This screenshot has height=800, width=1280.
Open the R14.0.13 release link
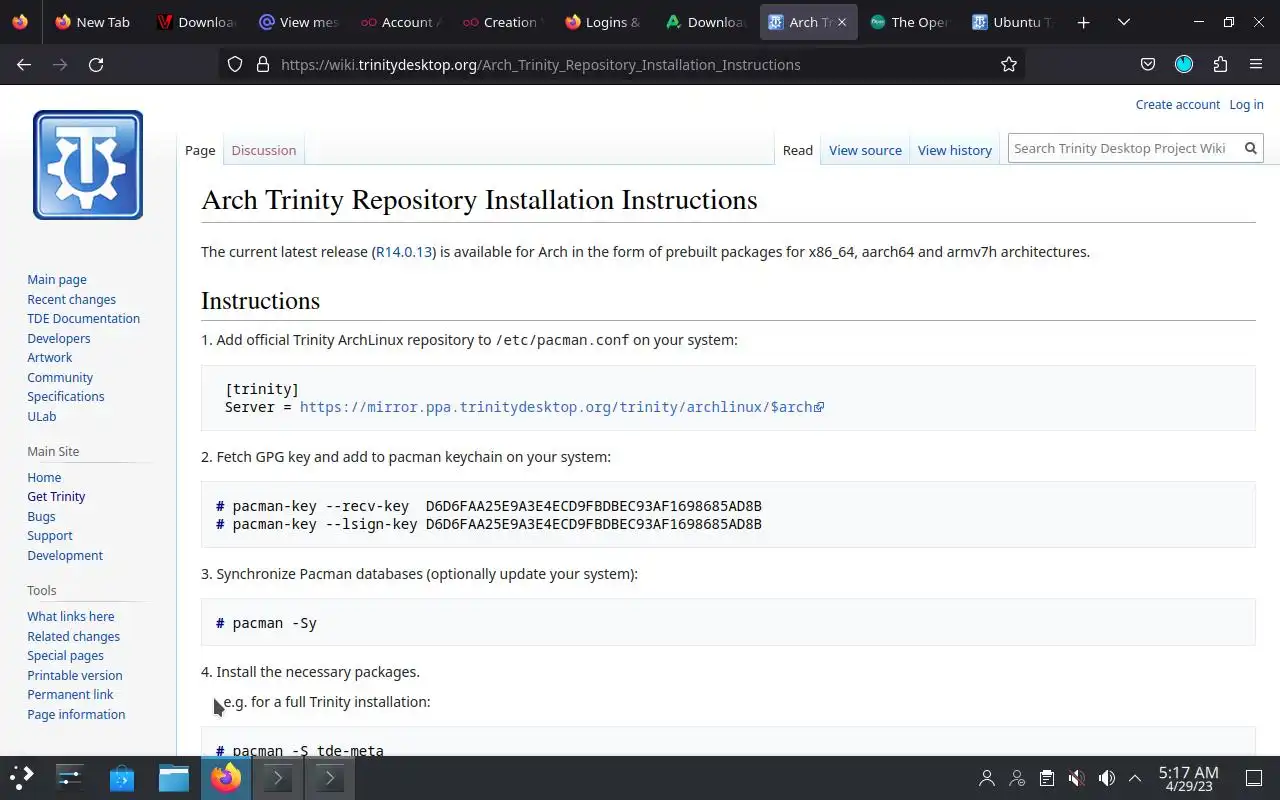pyautogui.click(x=404, y=252)
